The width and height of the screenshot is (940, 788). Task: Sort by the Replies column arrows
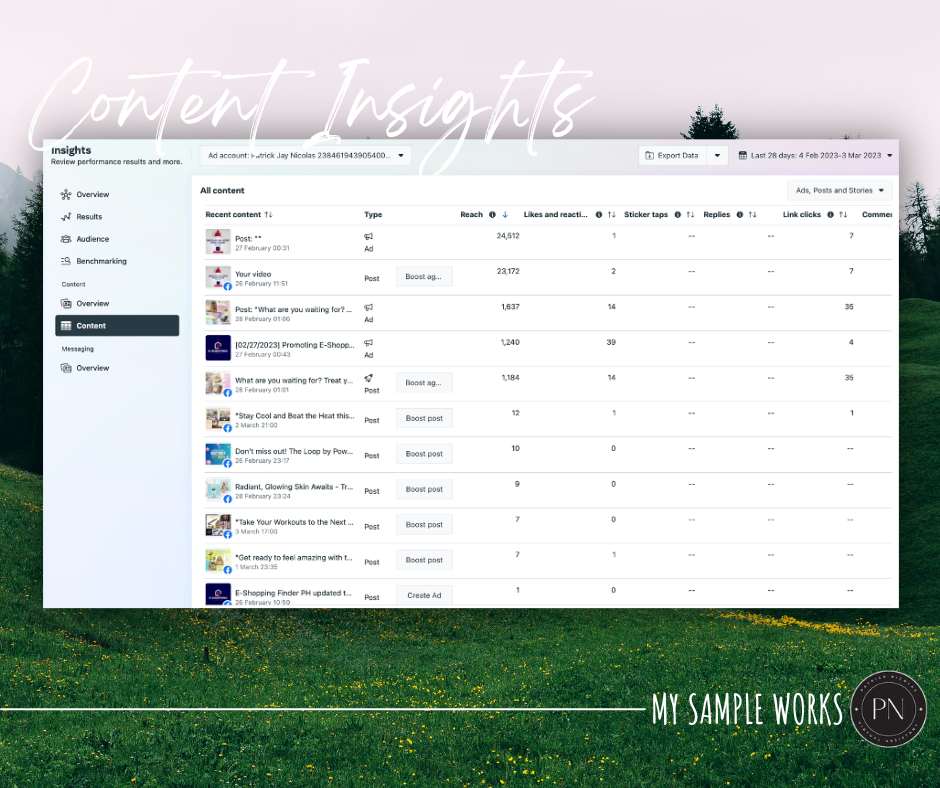point(752,214)
